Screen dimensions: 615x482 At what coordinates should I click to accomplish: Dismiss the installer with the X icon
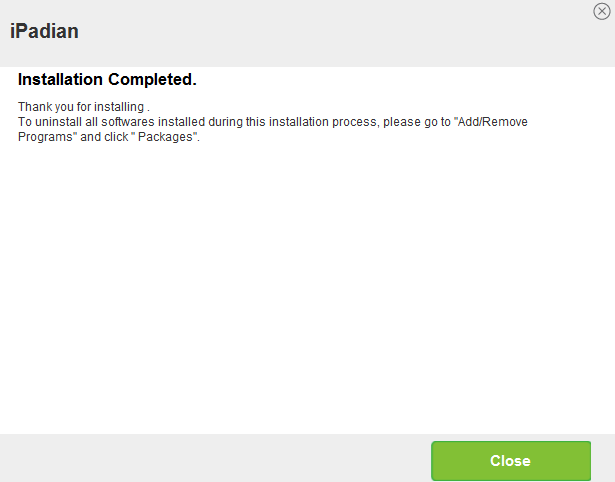[601, 11]
